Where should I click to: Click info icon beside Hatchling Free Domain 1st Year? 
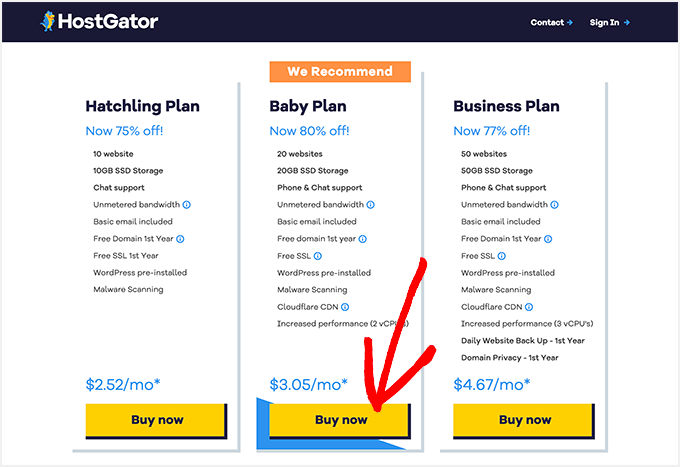[x=180, y=239]
